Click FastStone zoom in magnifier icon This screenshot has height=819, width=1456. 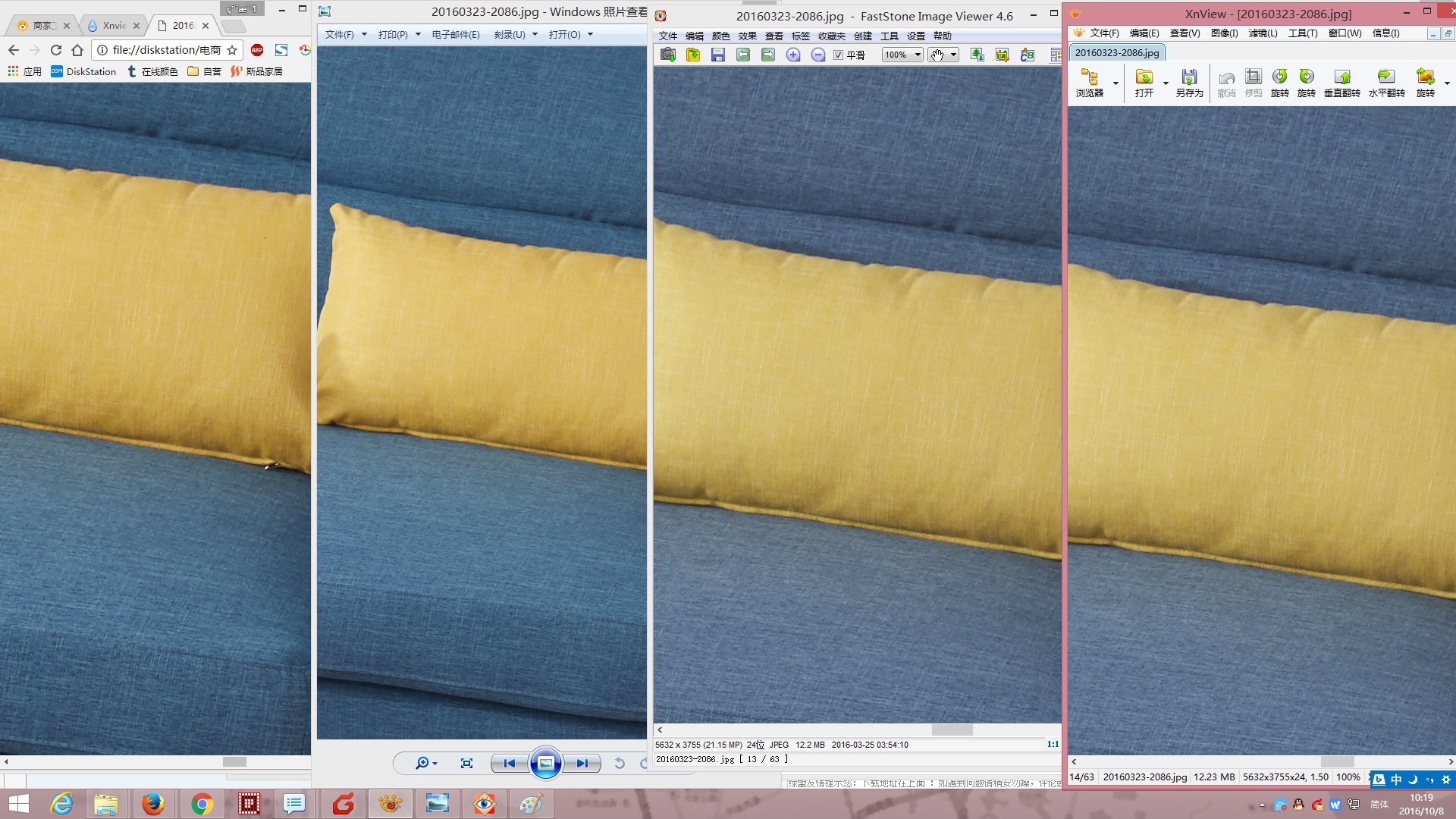(793, 55)
